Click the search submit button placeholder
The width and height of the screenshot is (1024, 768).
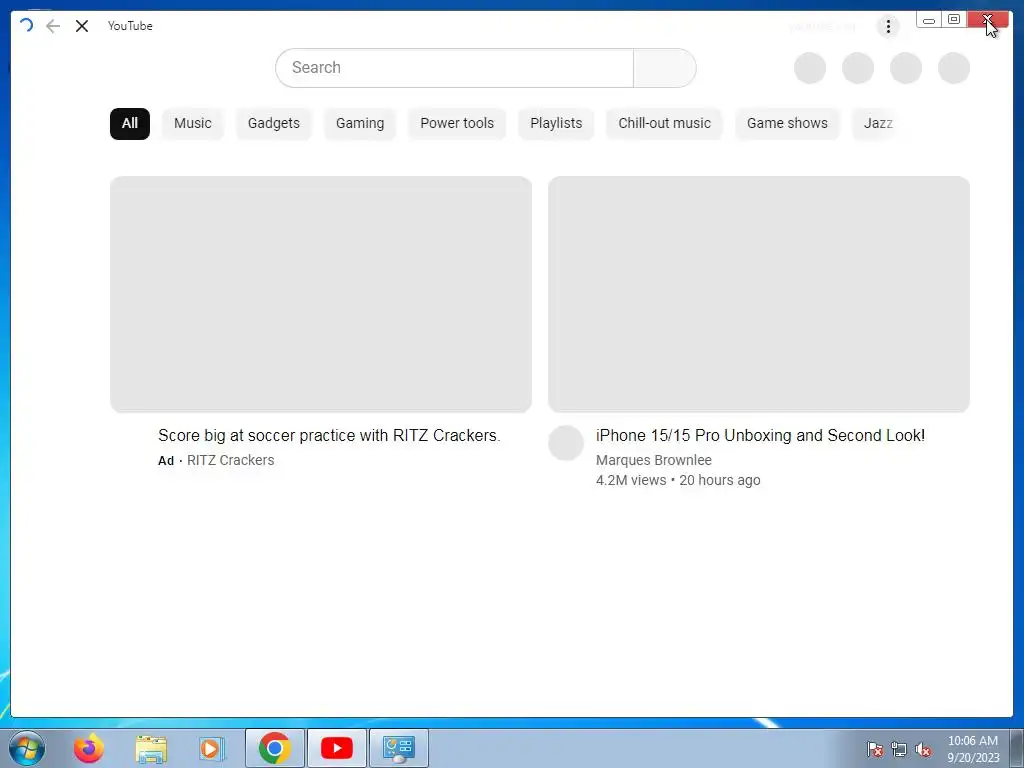tap(664, 67)
